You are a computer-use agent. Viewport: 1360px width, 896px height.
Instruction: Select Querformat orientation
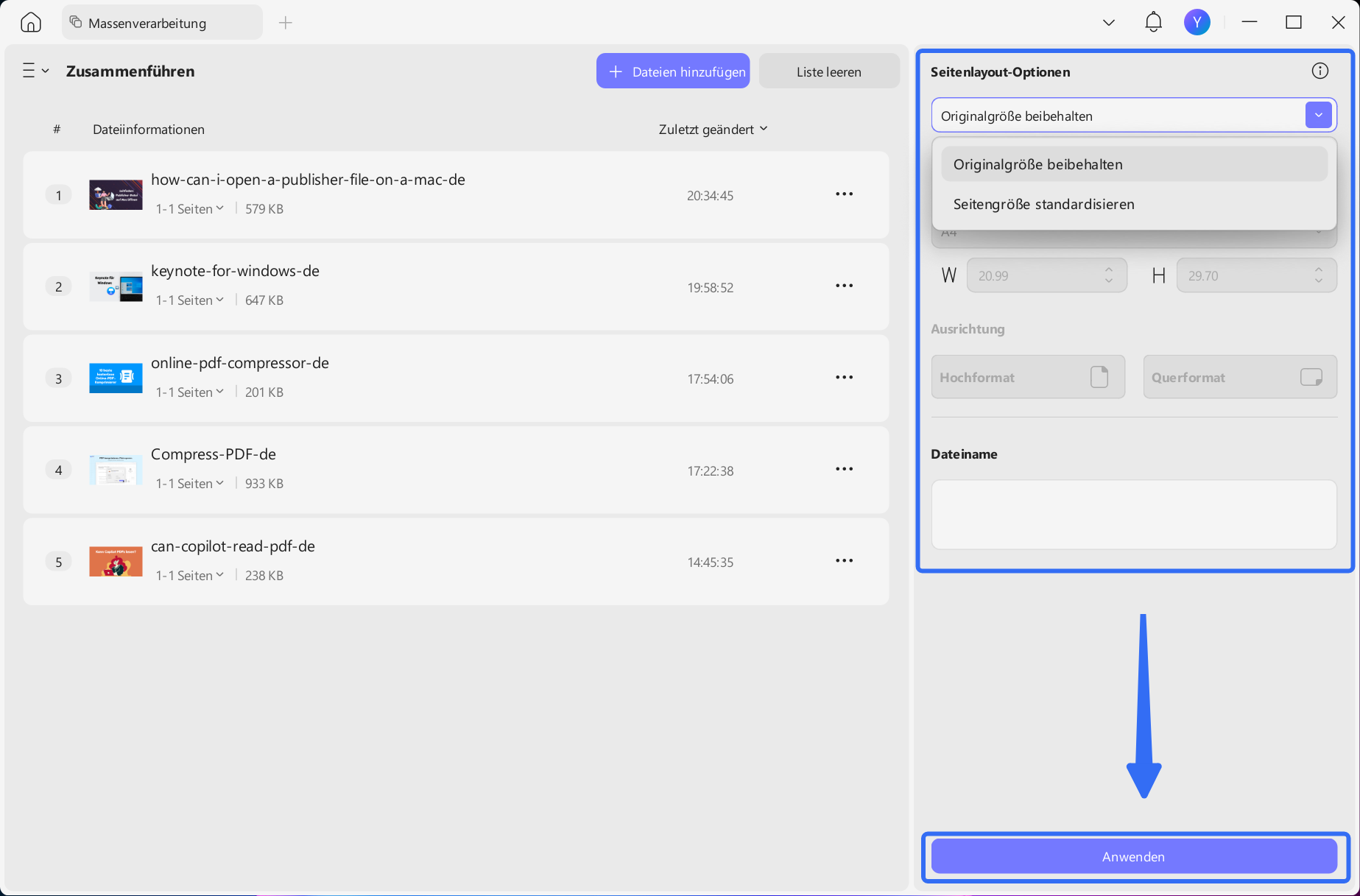1240,377
